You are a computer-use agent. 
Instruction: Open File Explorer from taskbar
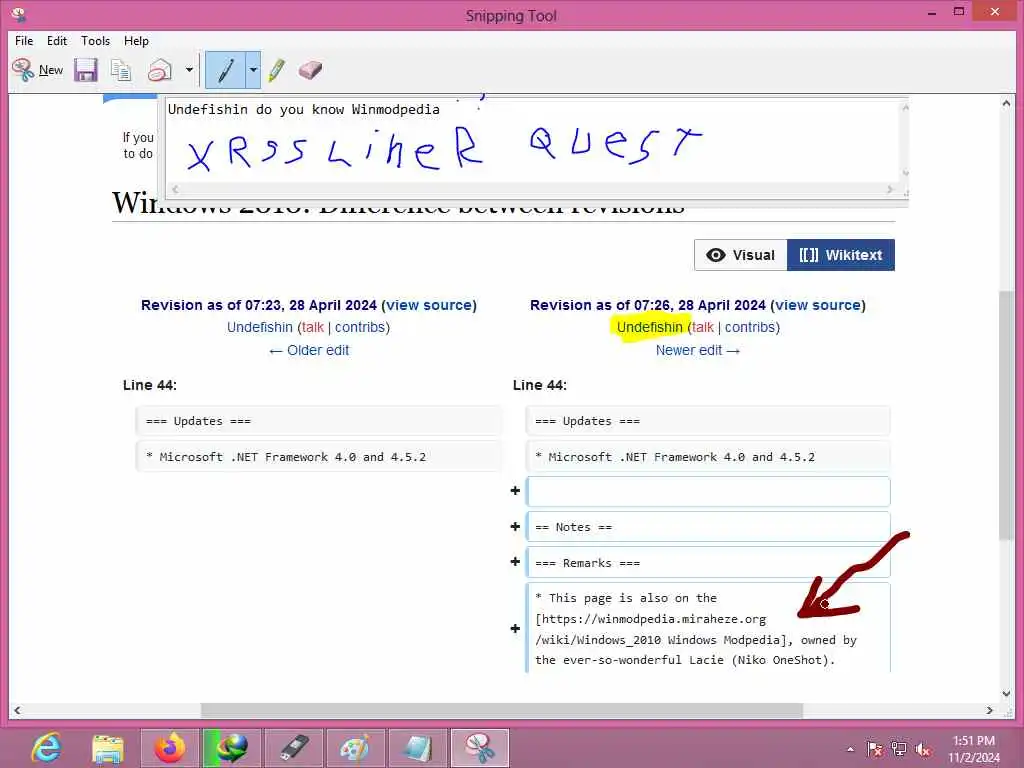(108, 748)
